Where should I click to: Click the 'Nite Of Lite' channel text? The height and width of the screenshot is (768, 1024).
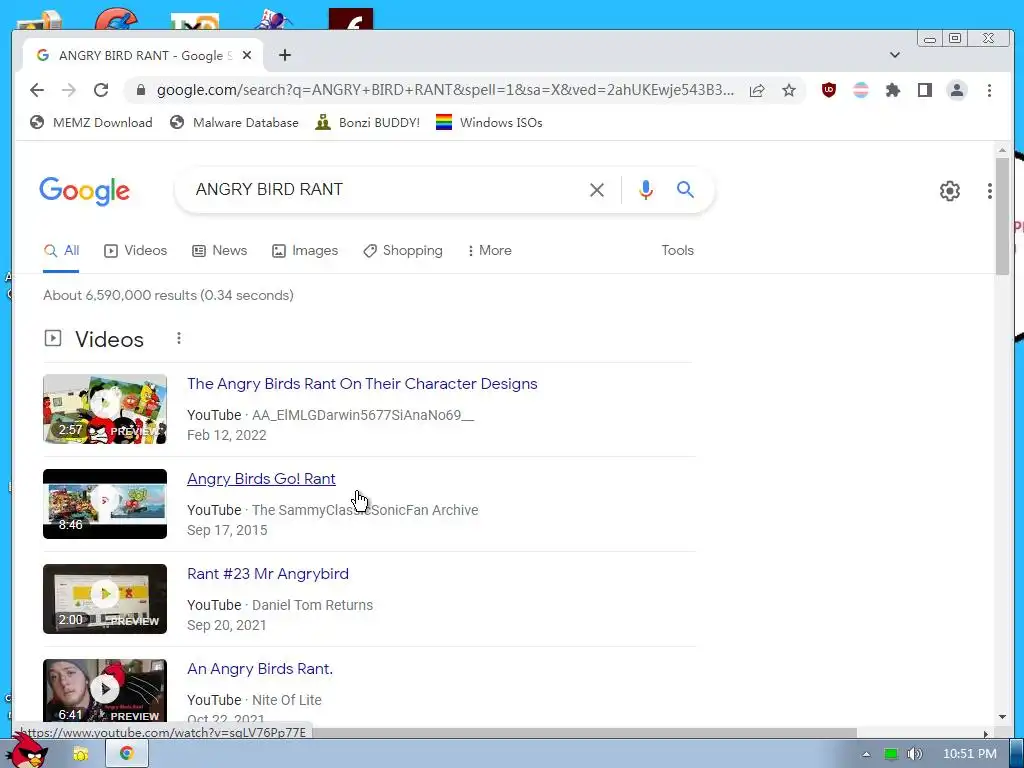click(287, 700)
